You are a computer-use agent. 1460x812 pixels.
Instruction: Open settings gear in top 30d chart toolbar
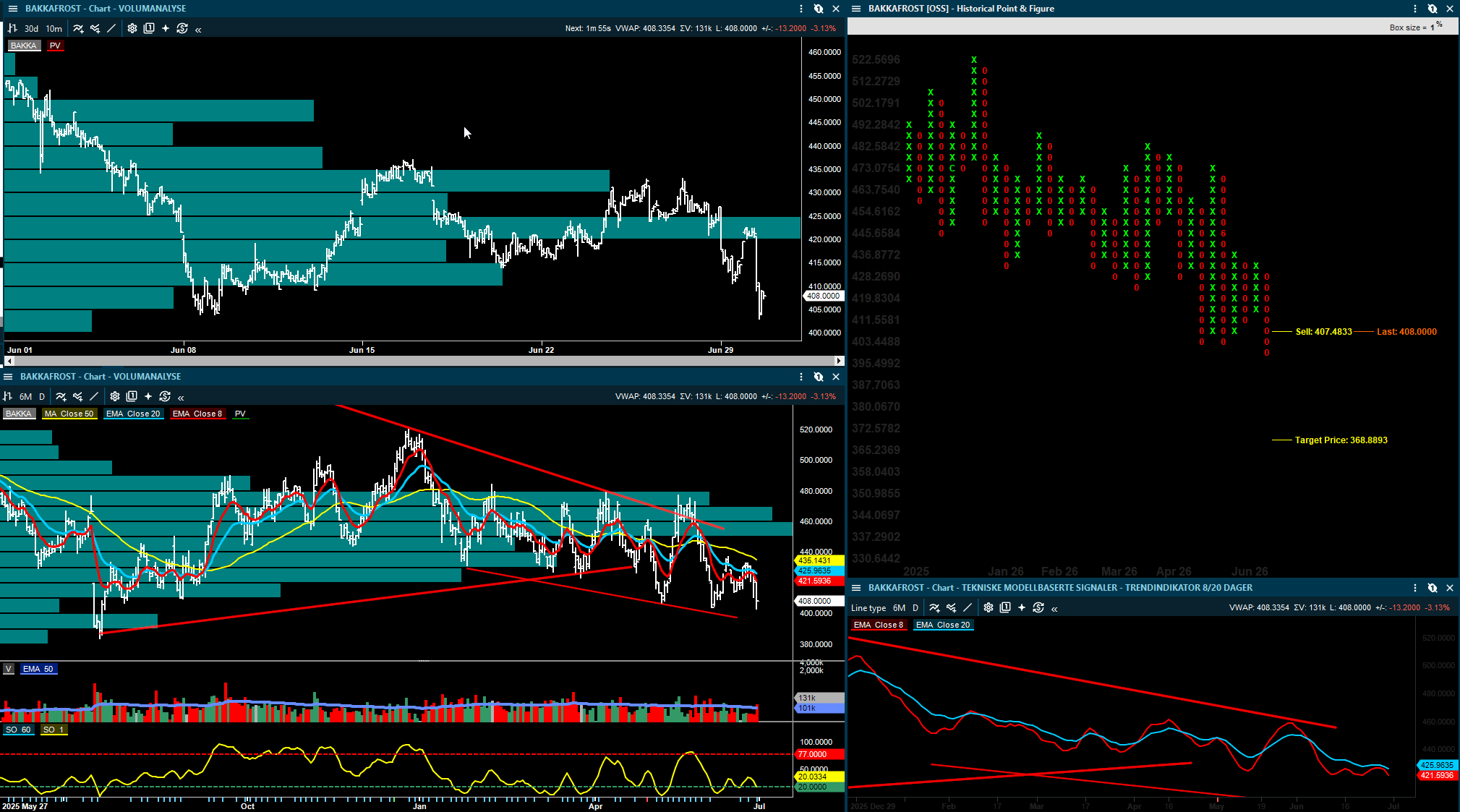[132, 28]
